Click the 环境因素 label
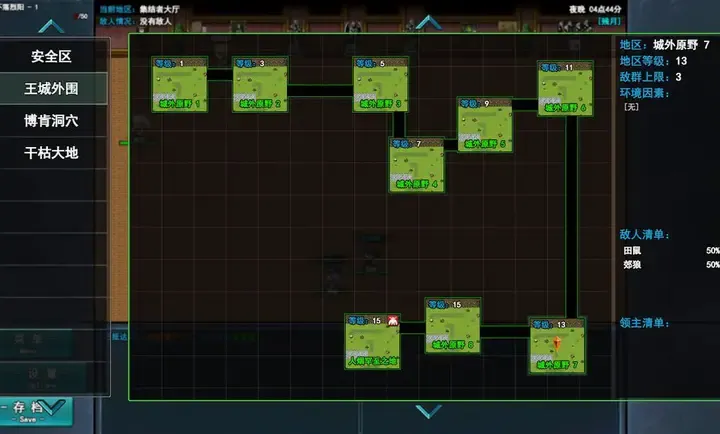 tap(645, 93)
